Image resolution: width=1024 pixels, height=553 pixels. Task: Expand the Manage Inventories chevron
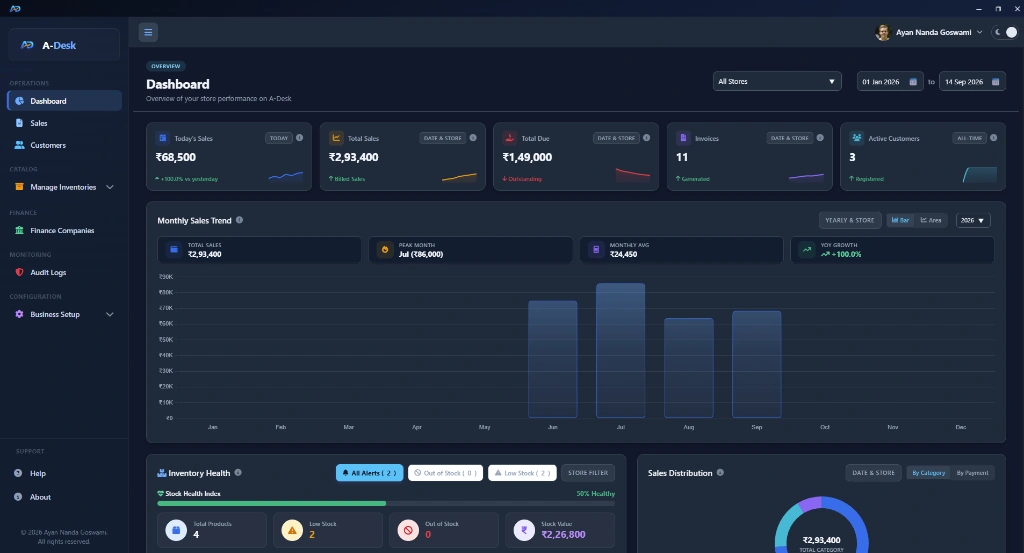click(x=110, y=187)
